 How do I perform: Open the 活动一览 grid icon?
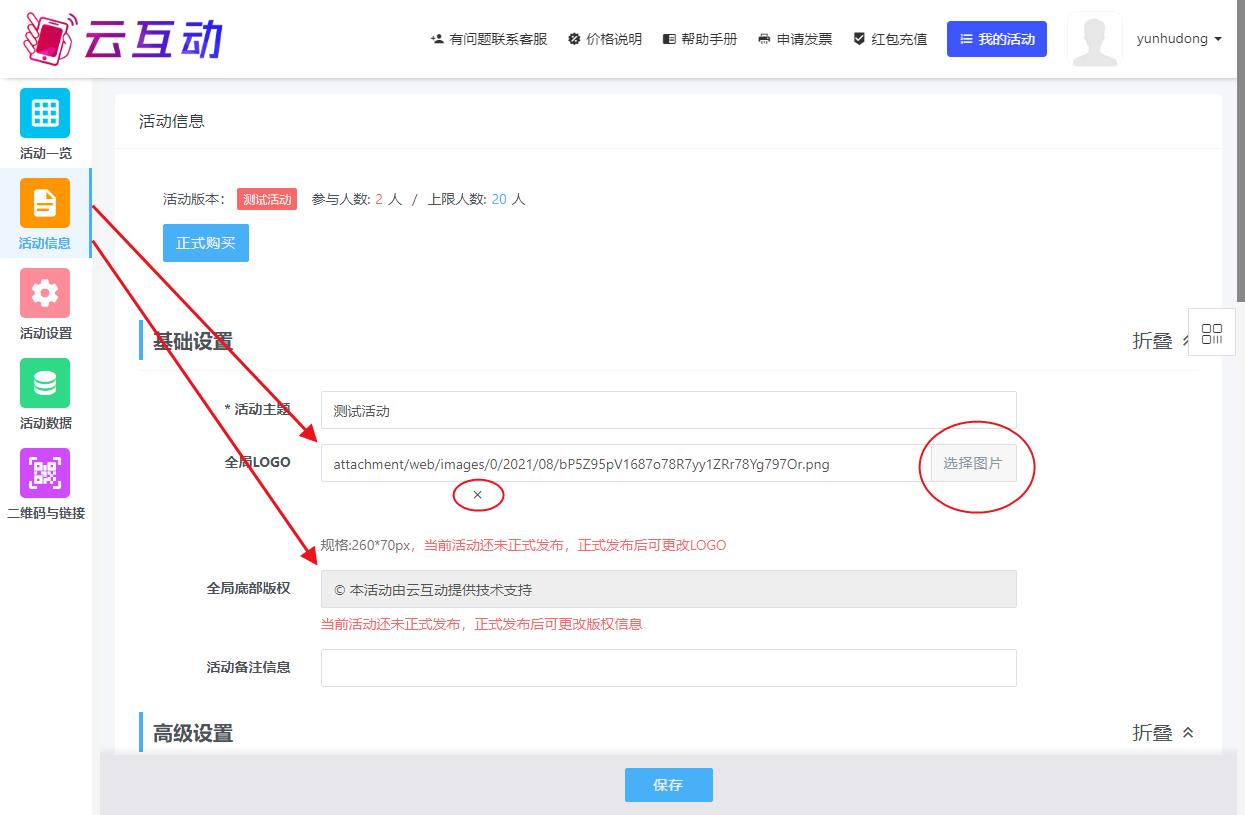tap(45, 113)
